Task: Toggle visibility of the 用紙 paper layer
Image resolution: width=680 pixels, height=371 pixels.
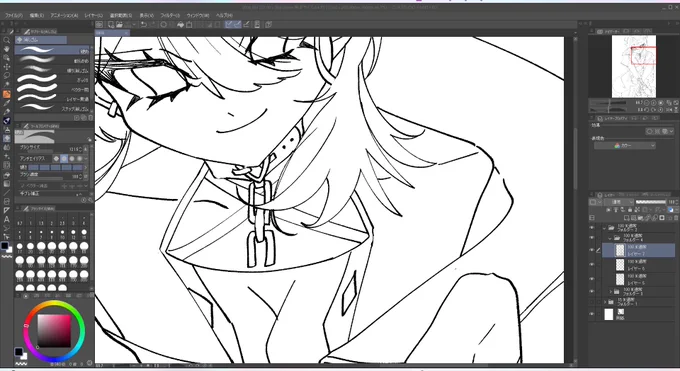Action: 592,314
